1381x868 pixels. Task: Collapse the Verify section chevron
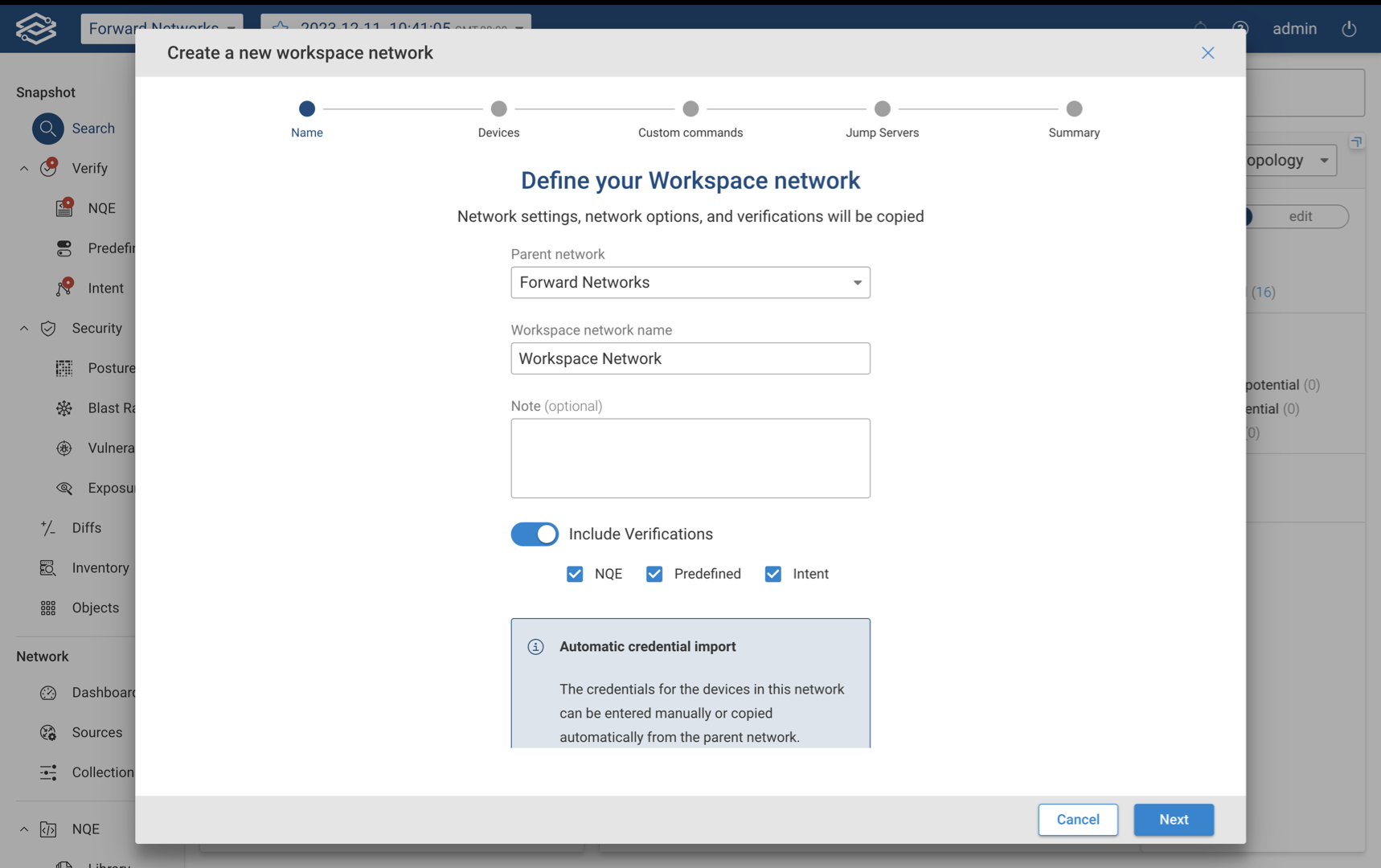tap(24, 168)
